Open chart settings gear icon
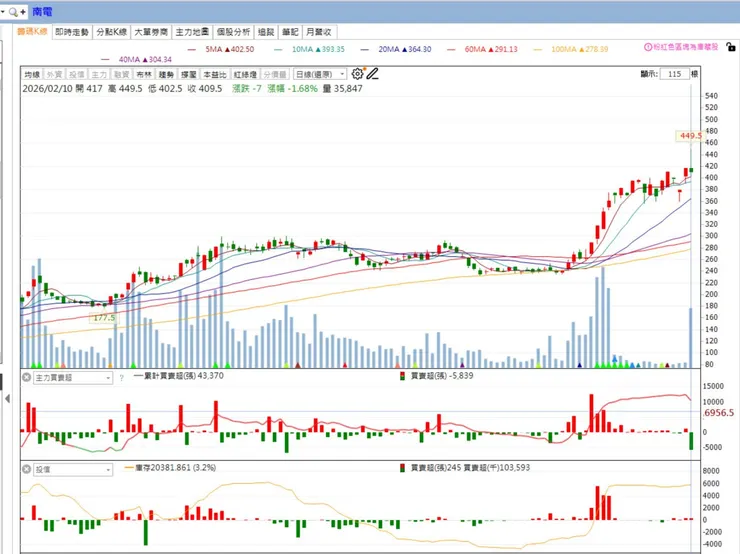Screen dimensions: 740x554 coord(357,74)
